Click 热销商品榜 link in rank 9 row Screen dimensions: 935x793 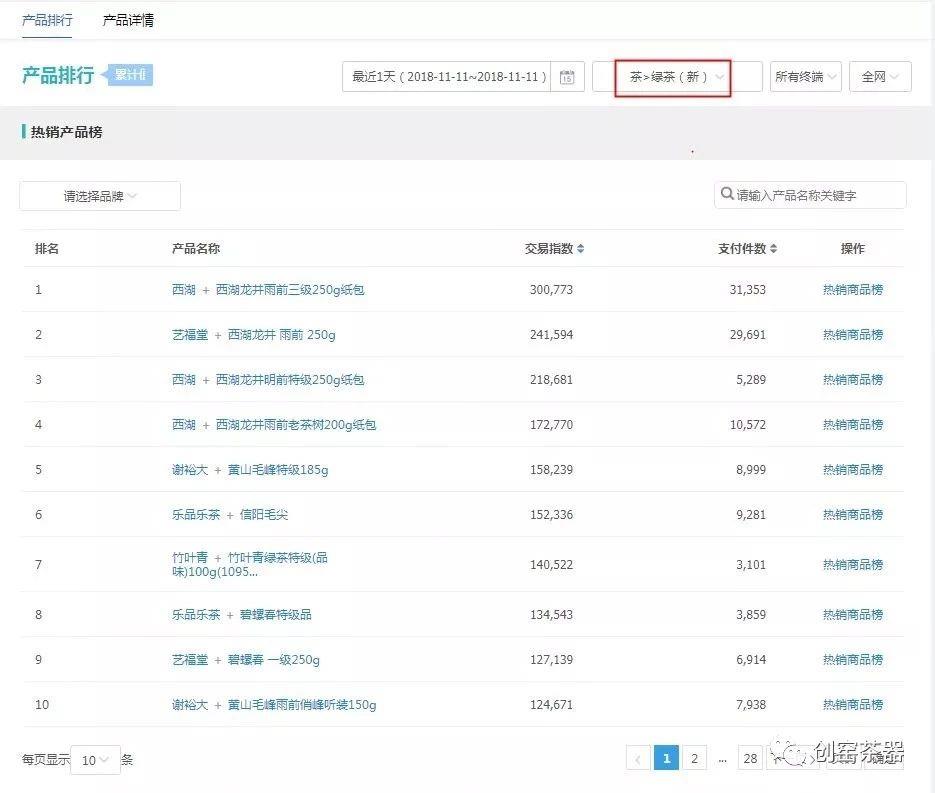click(x=853, y=660)
